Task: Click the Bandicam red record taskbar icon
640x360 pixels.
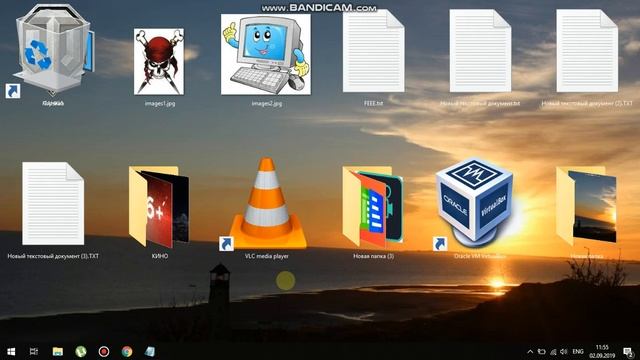Action: pyautogui.click(x=104, y=351)
